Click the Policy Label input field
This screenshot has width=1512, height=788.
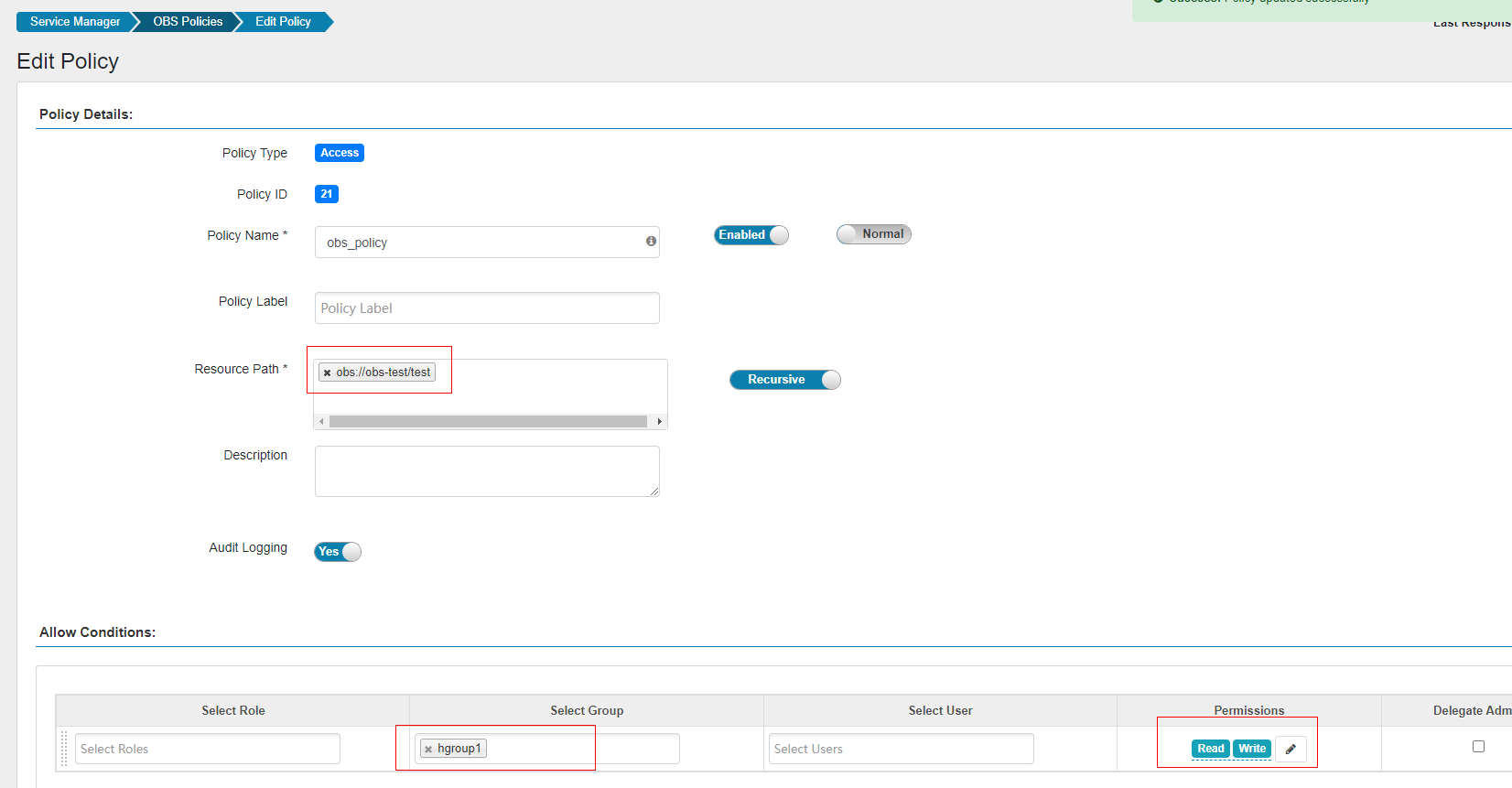click(x=487, y=308)
